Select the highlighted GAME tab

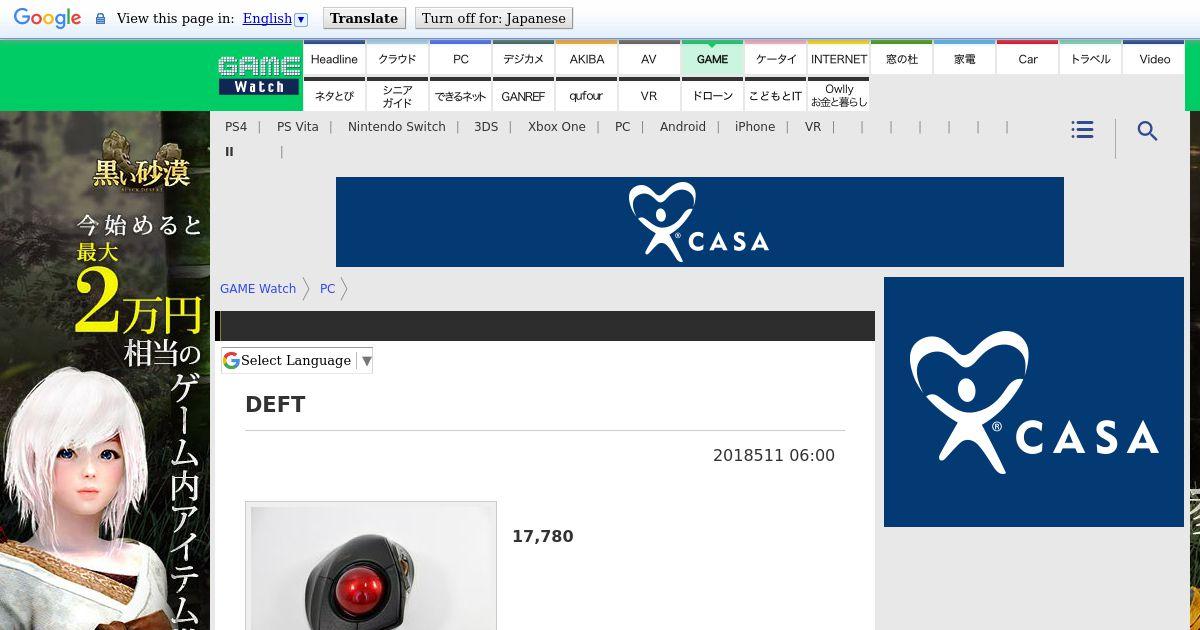point(712,59)
